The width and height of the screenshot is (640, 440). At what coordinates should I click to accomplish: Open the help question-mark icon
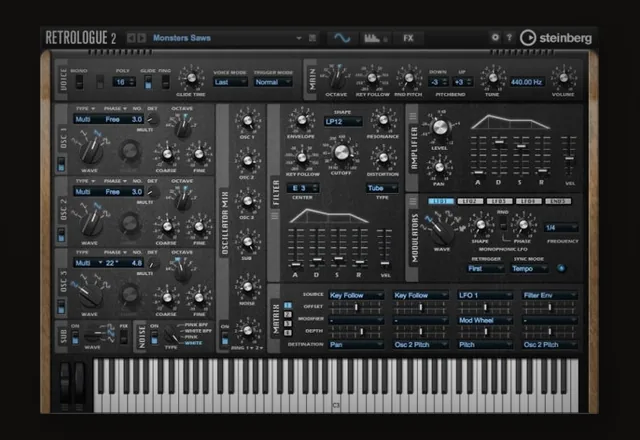pos(509,38)
